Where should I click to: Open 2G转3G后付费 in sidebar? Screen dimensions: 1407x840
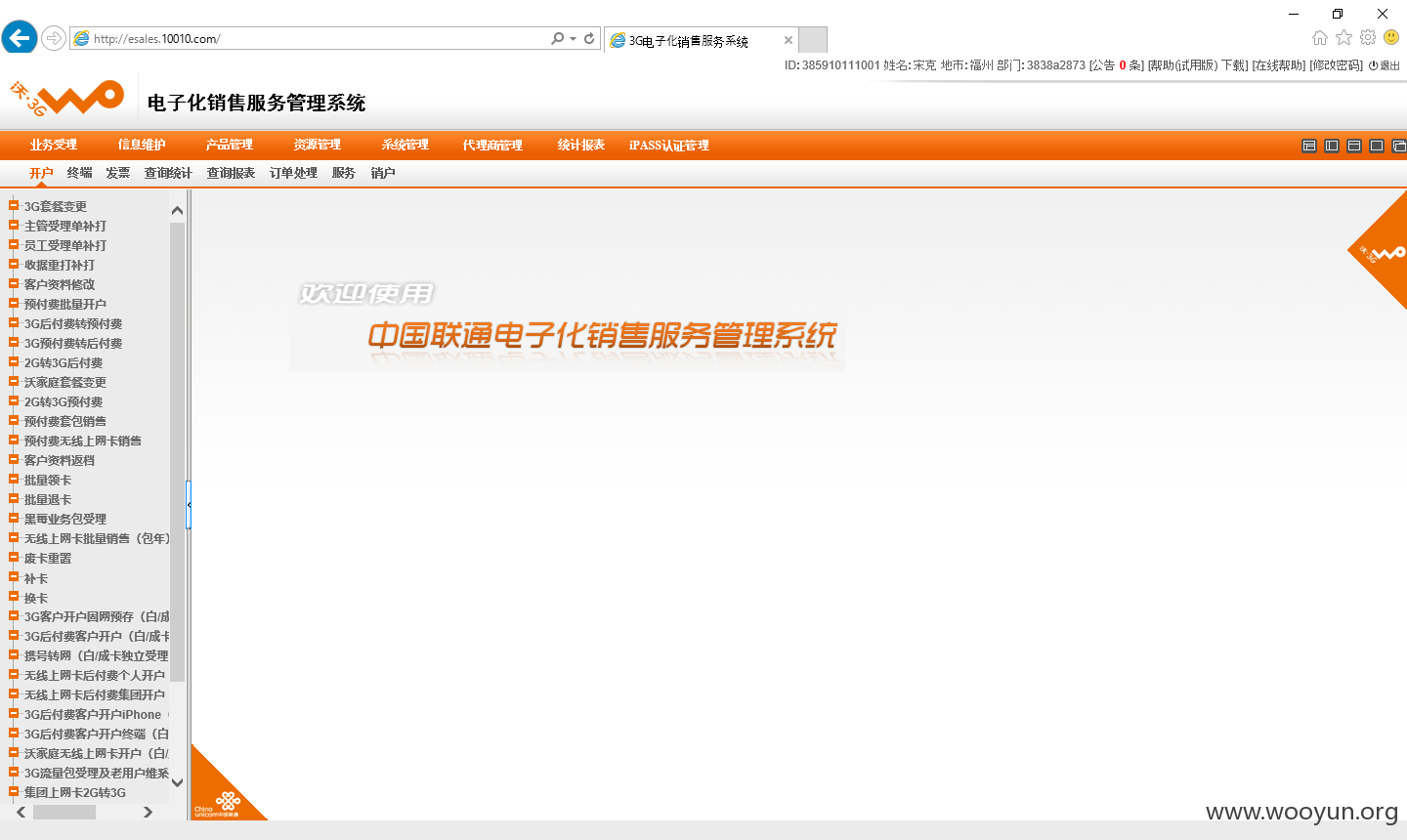coord(64,362)
